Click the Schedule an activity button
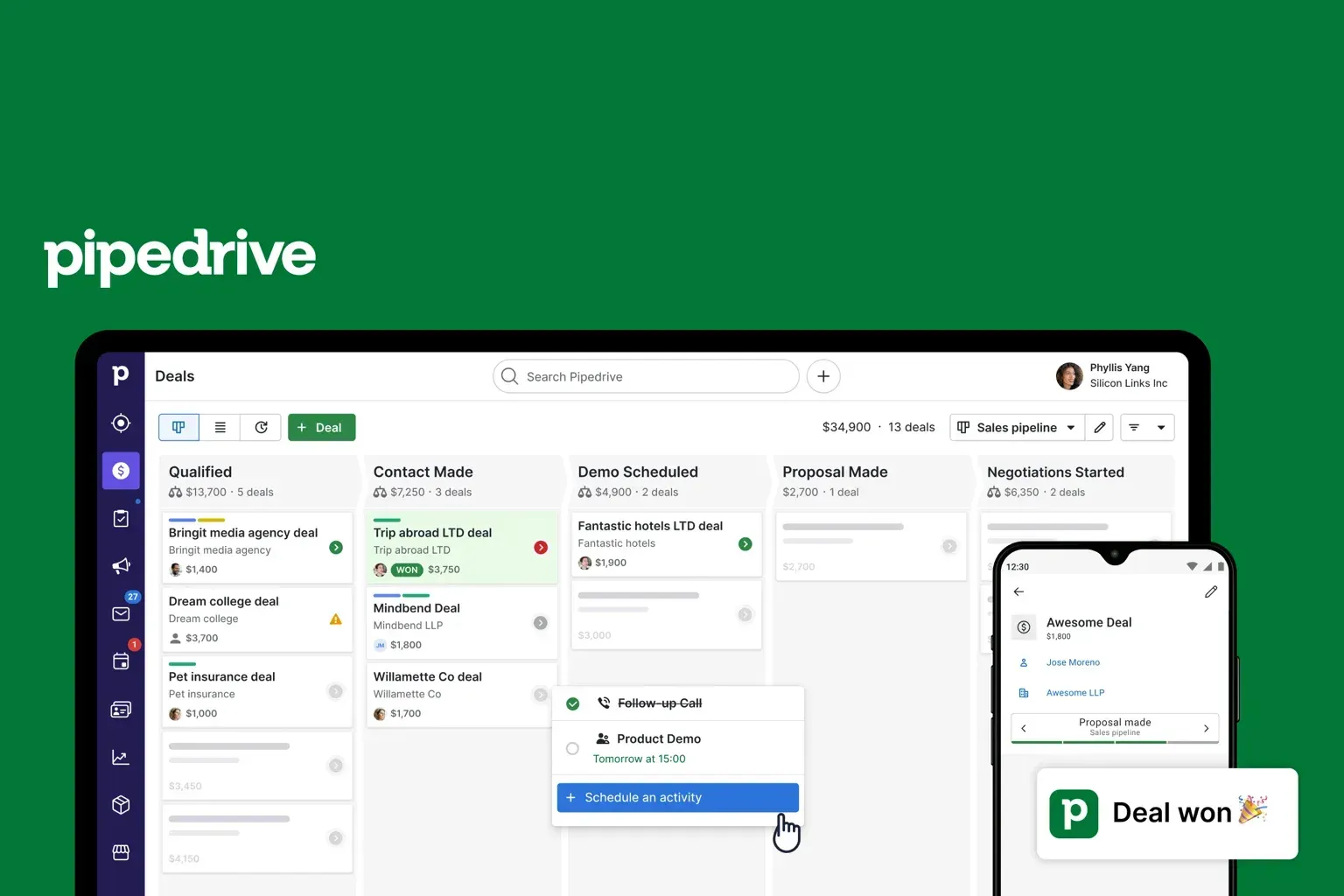Image resolution: width=1344 pixels, height=896 pixels. pyautogui.click(x=676, y=797)
